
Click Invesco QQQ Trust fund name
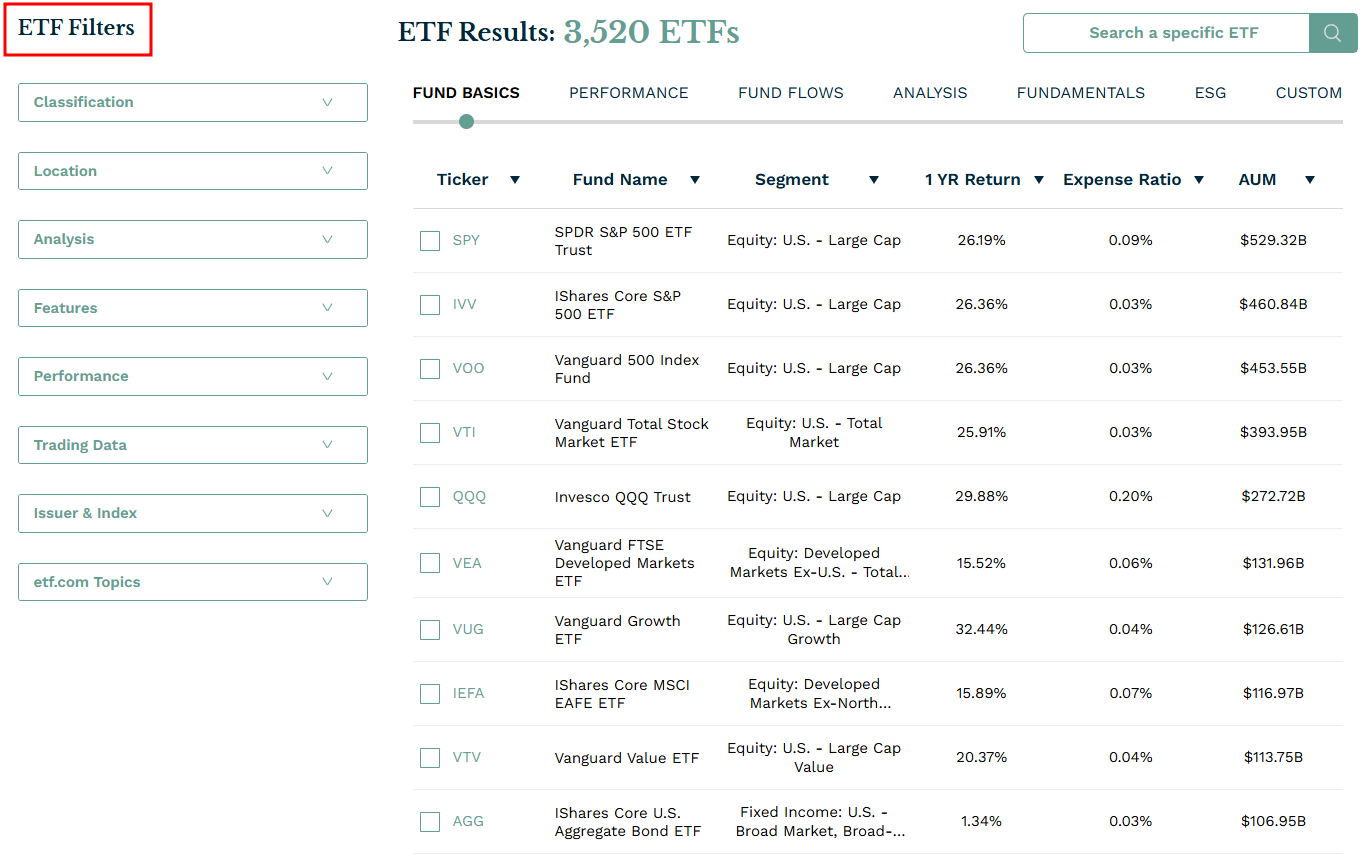coord(623,497)
